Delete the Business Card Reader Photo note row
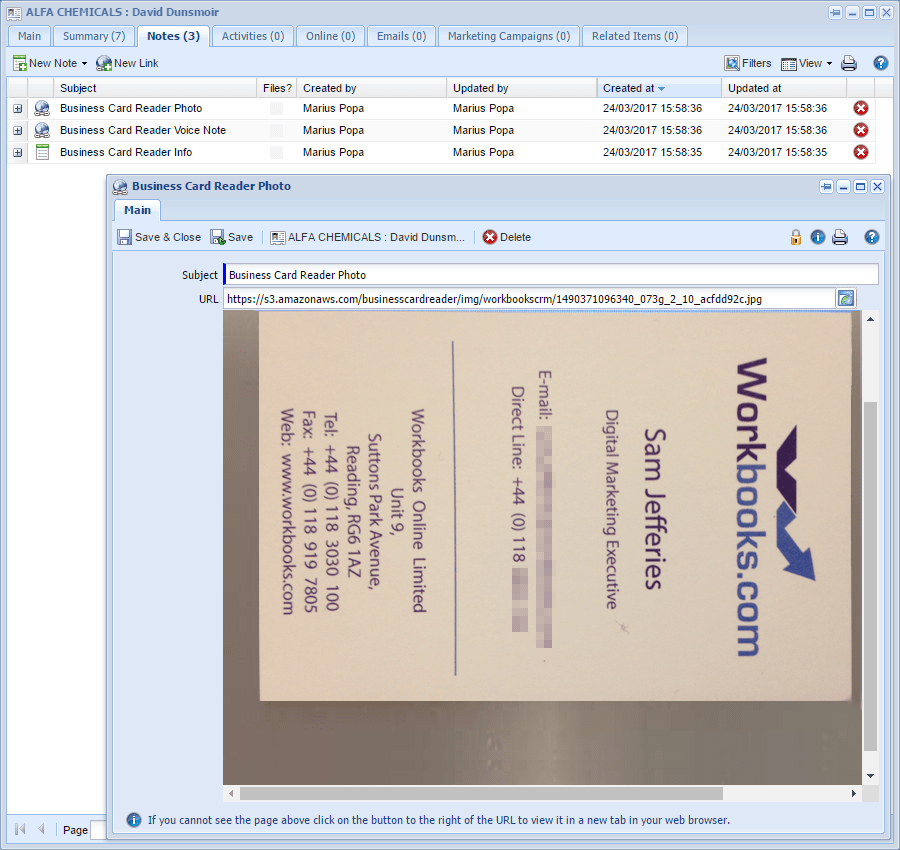 860,108
